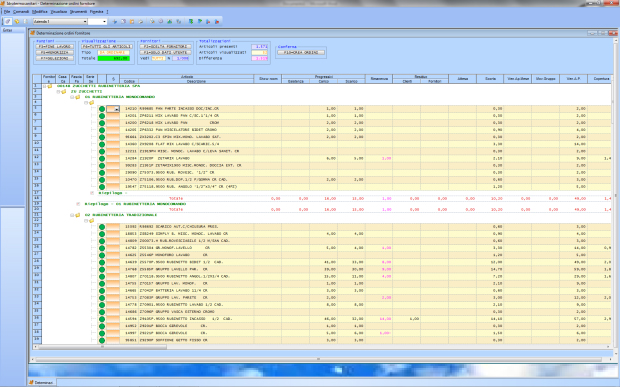
Task: Select 'GRUPPO VASCA ESTERNO CROMO' description cell
Action: (196, 312)
